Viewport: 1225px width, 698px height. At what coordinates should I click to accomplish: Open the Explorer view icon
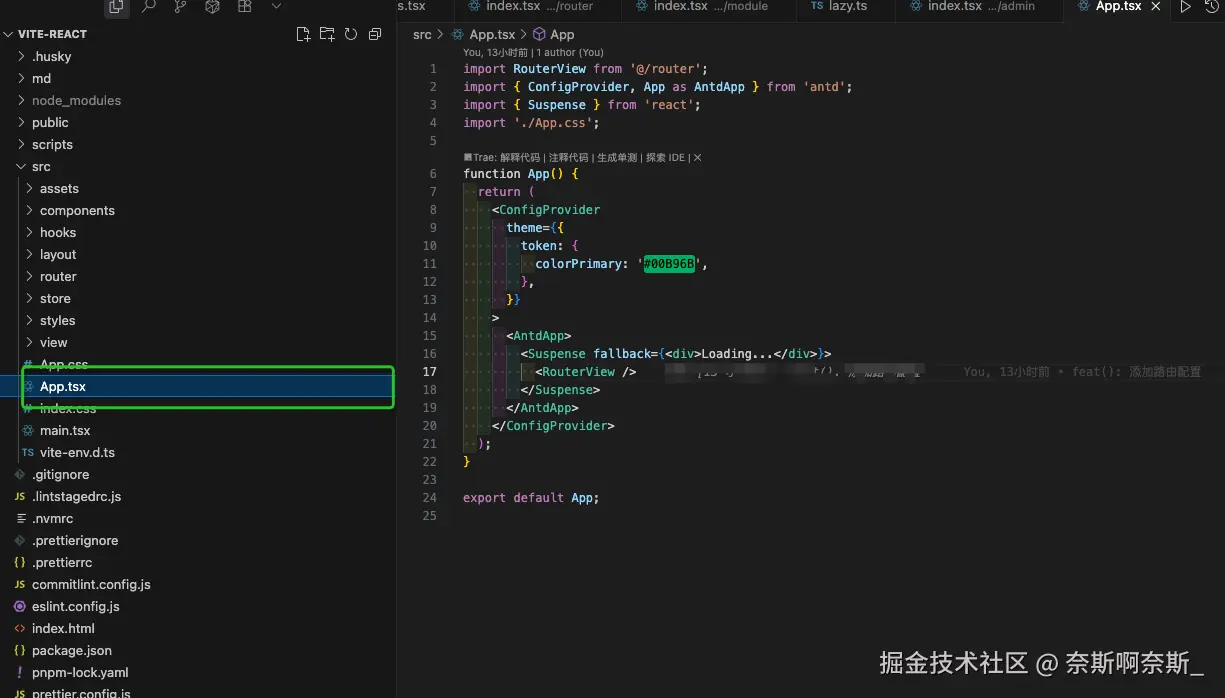117,7
